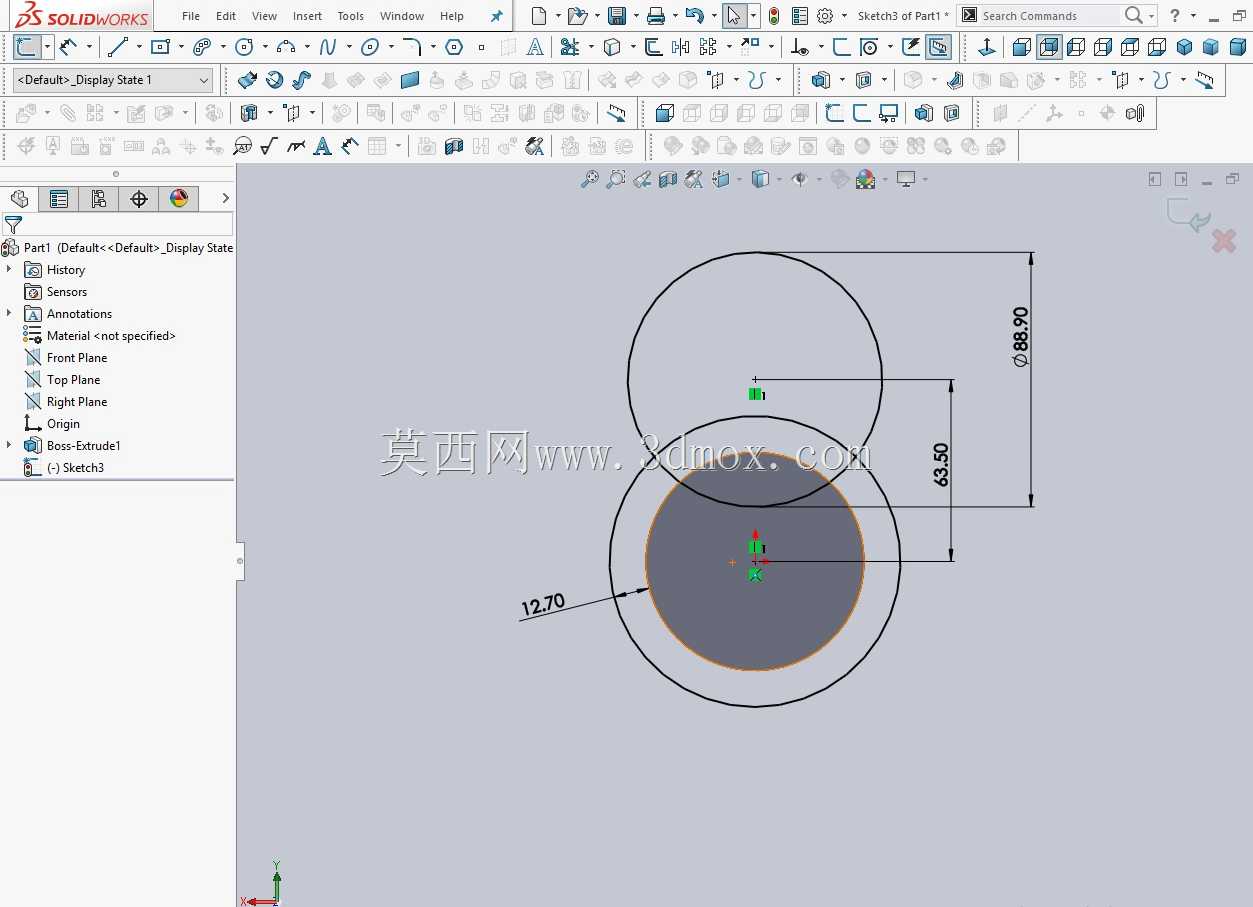Expand the Annotations tree node
Screen dimensions: 1253x907
click(x=9, y=314)
